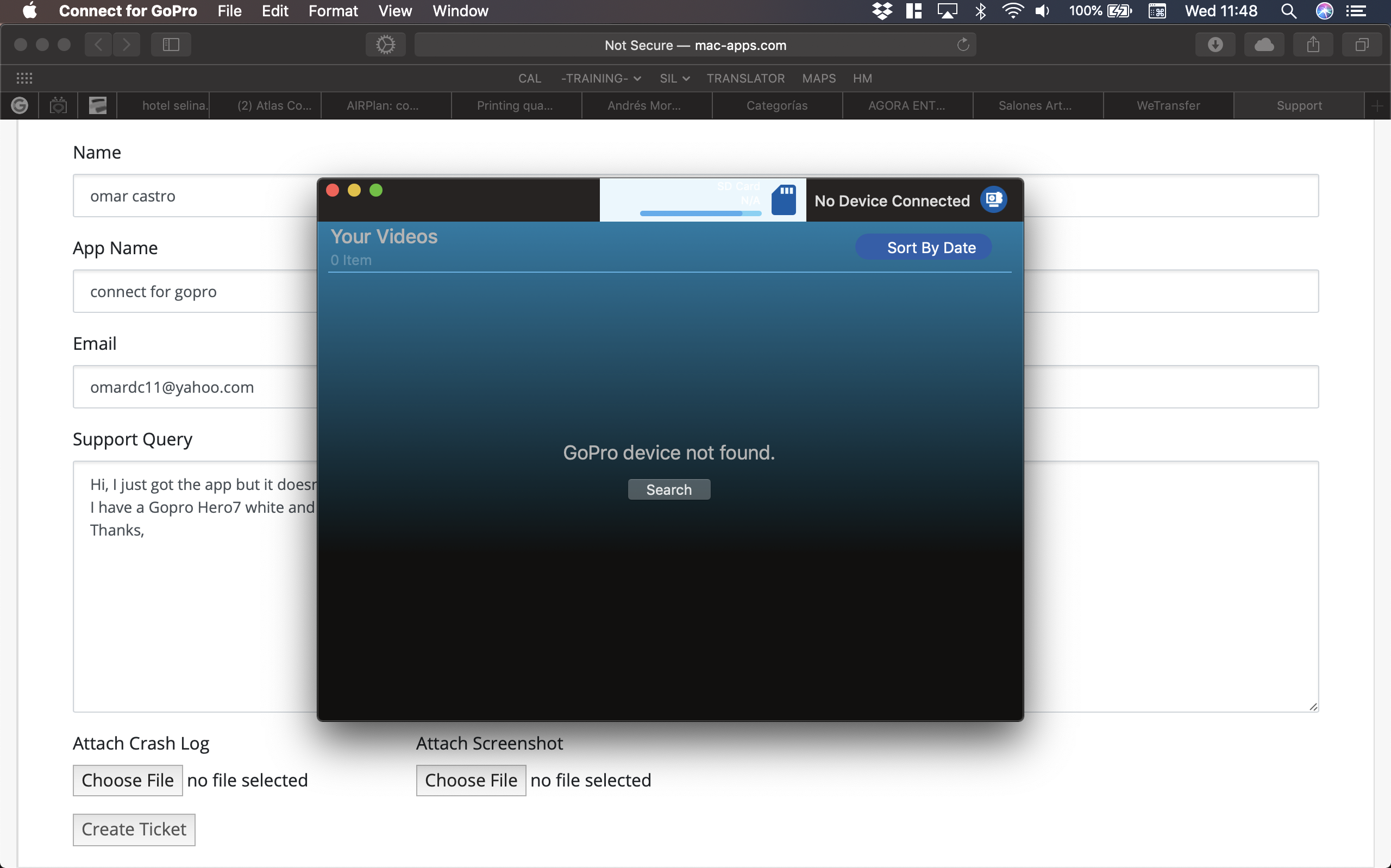
Task: Click the volume speaker menu bar icon
Action: pos(1043,11)
